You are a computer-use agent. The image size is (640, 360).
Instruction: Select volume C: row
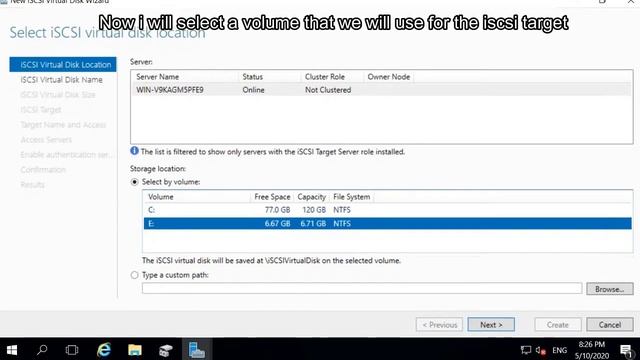[x=387, y=210]
